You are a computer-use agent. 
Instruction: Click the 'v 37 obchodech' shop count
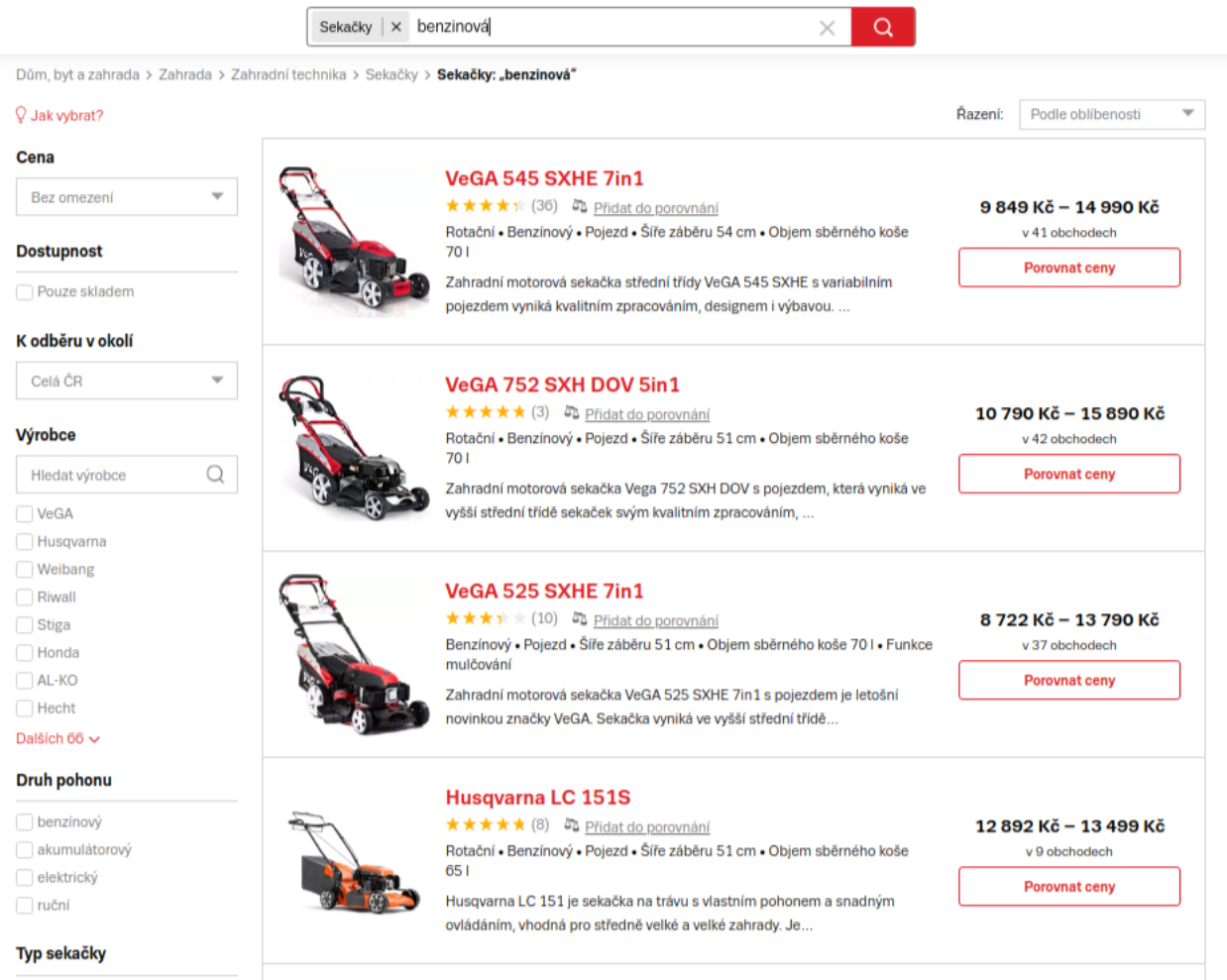pyautogui.click(x=1069, y=645)
